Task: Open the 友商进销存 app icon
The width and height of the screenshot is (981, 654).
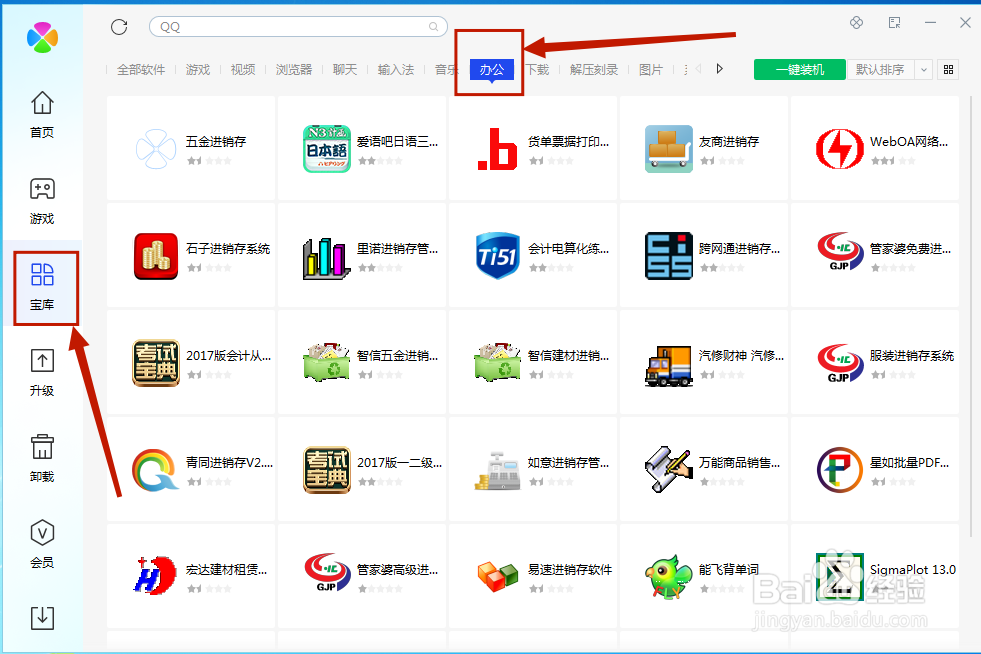Action: point(668,149)
